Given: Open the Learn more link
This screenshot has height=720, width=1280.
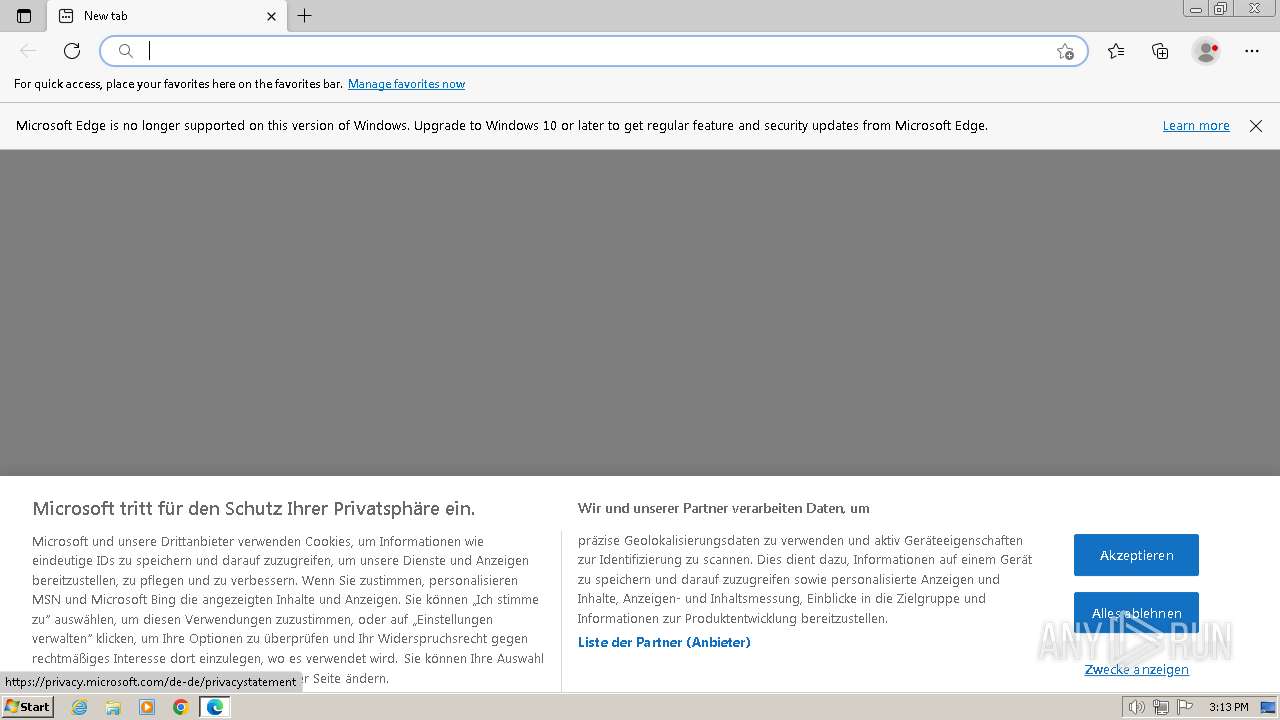Looking at the screenshot, I should 1196,126.
